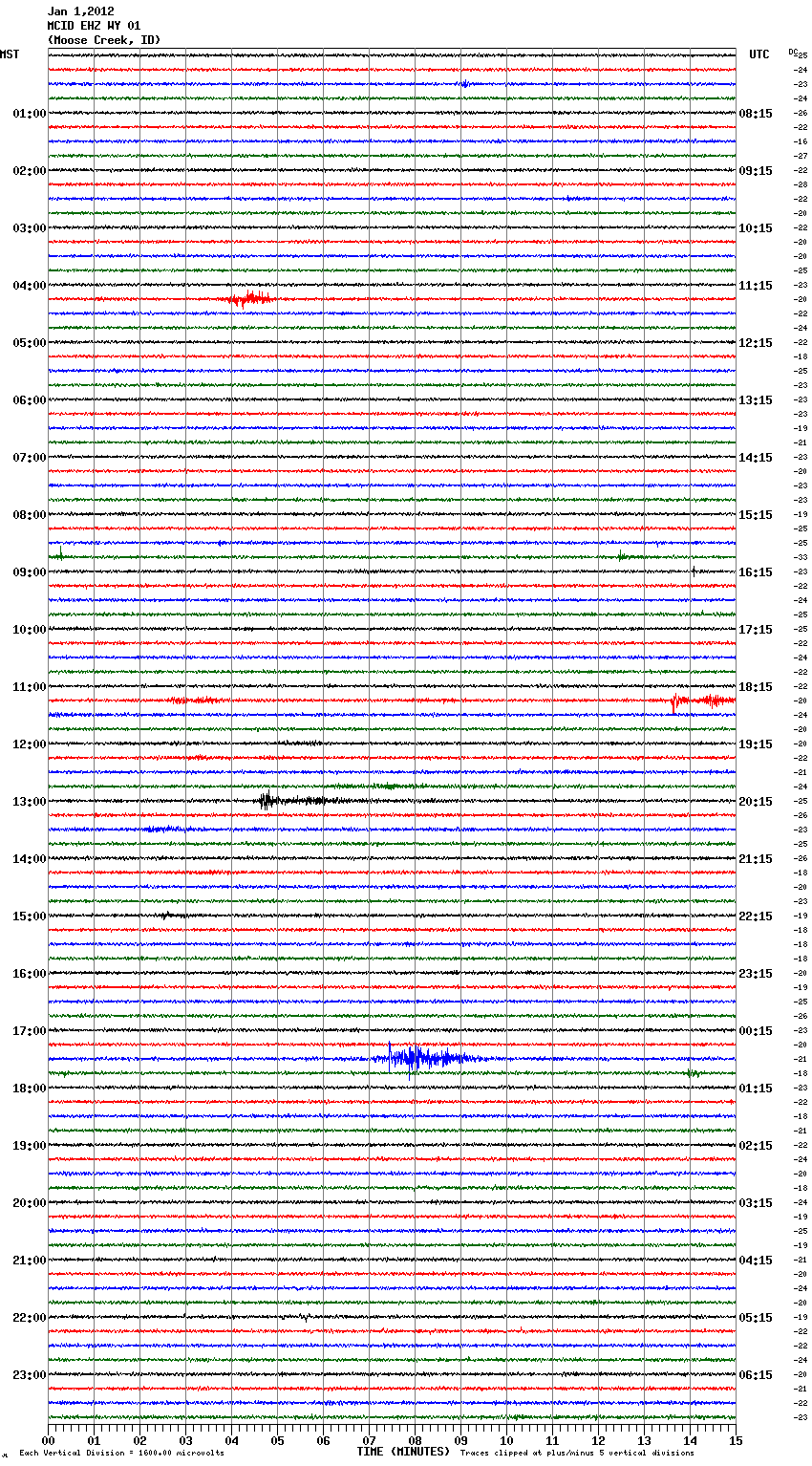Click the red seismic burst below the 04:00 trace
This screenshot has height=1466, width=812.
pyautogui.click(x=251, y=299)
